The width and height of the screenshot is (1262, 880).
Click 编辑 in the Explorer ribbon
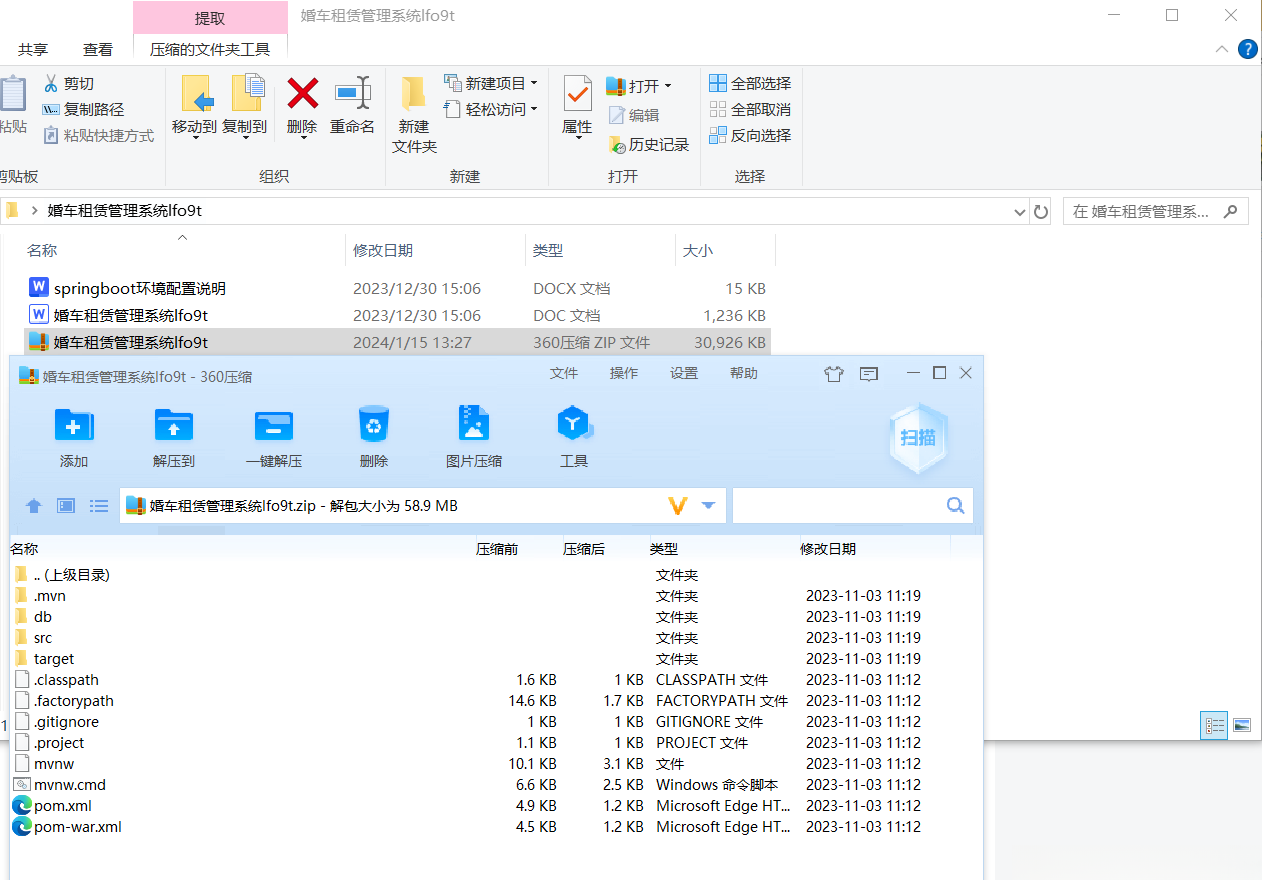coord(634,116)
